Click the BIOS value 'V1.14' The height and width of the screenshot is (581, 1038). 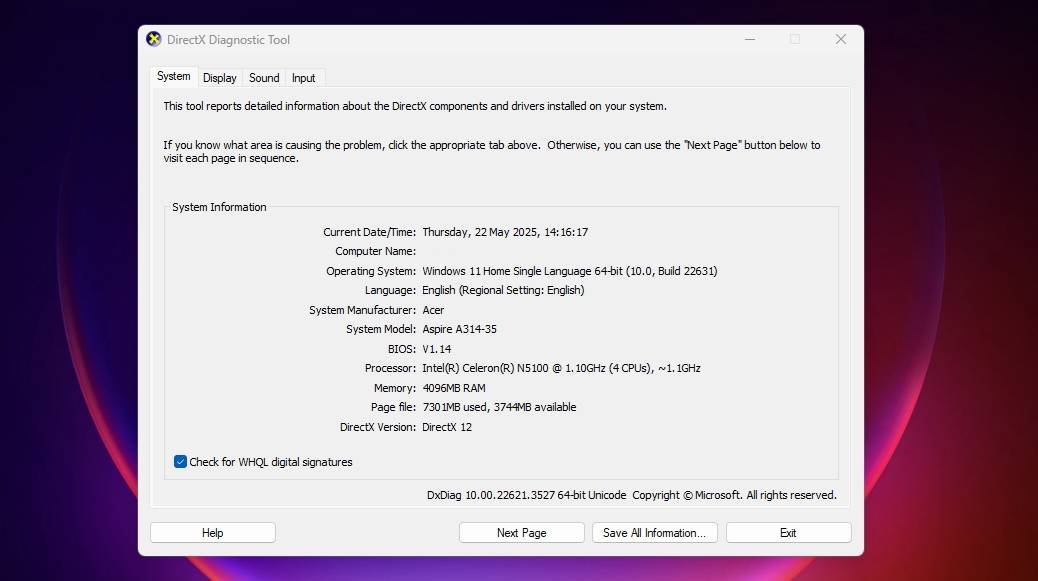tap(437, 349)
